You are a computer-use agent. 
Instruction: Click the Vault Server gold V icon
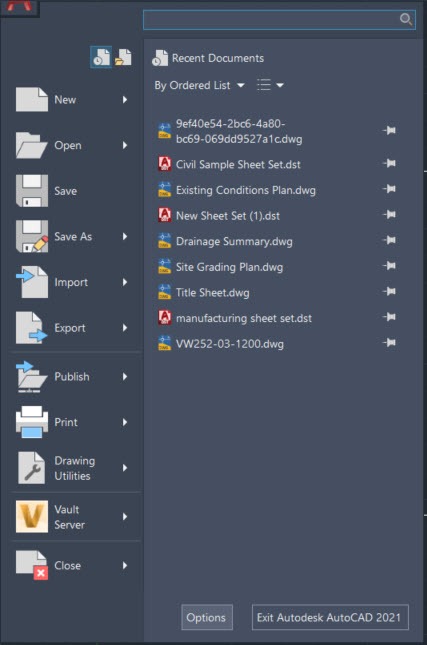(32, 517)
